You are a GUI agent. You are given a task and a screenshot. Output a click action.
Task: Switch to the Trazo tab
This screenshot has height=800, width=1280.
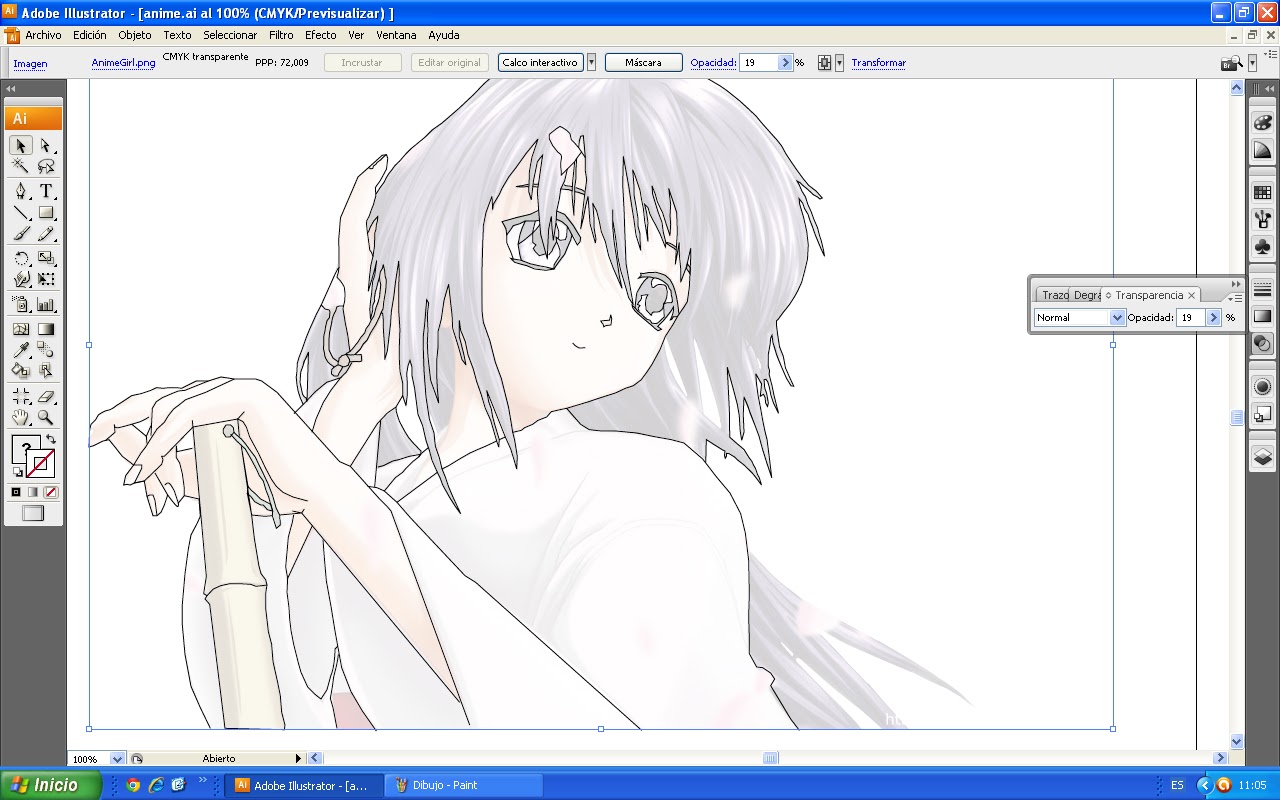(x=1055, y=295)
